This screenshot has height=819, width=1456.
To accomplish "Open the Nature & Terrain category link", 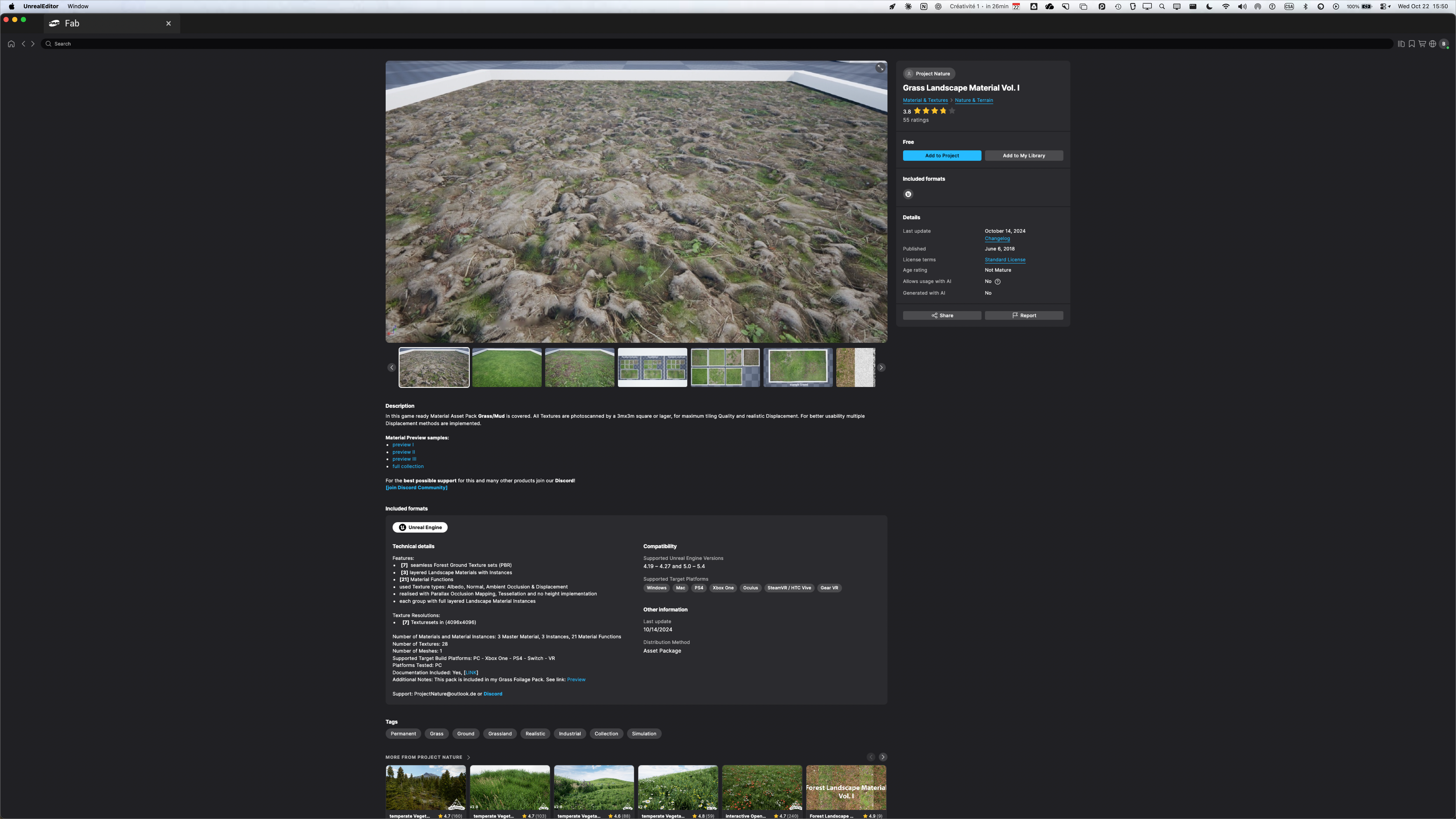I will click(974, 100).
